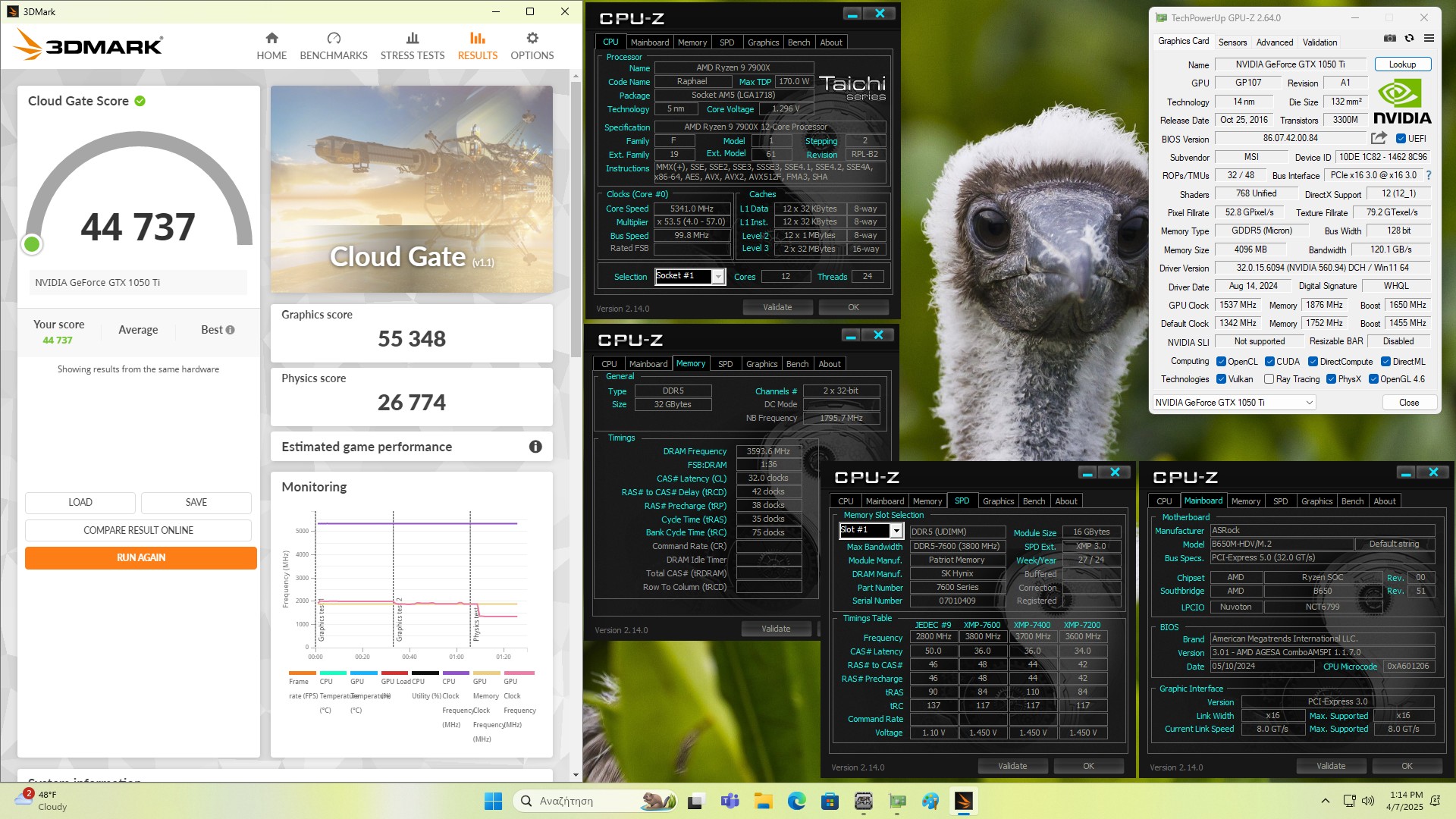Click GPU-Z refresh icon

point(1409,38)
